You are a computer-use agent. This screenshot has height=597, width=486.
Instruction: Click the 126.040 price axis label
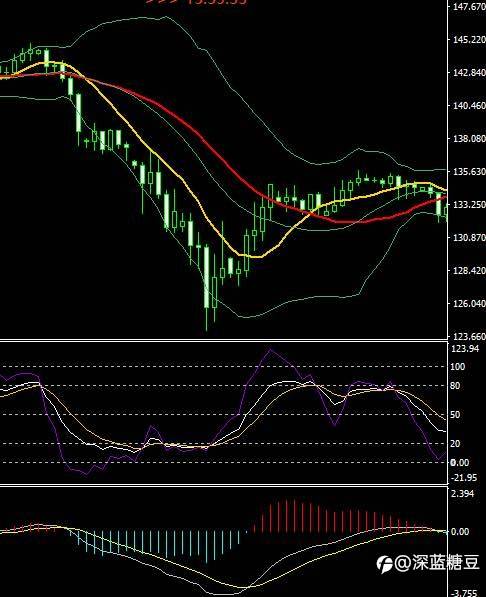click(469, 304)
